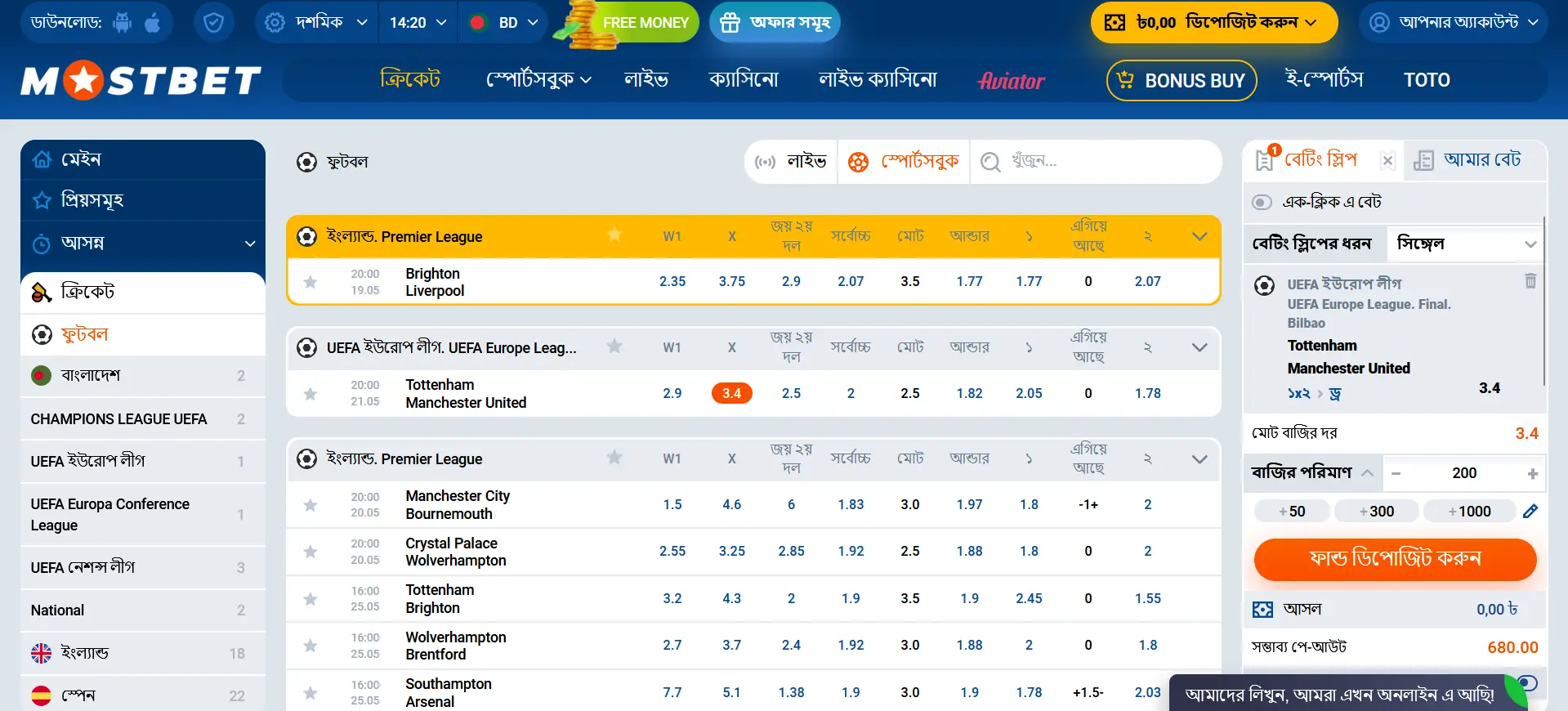Favorite the Manchester City vs Bournemouth match
This screenshot has width=1568, height=711.
pos(310,505)
